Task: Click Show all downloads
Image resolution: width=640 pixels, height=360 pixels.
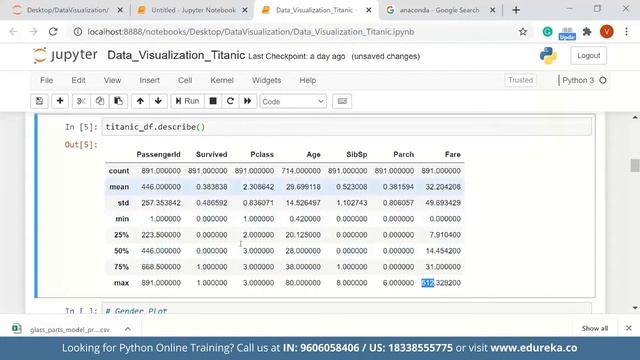Action: [x=595, y=329]
